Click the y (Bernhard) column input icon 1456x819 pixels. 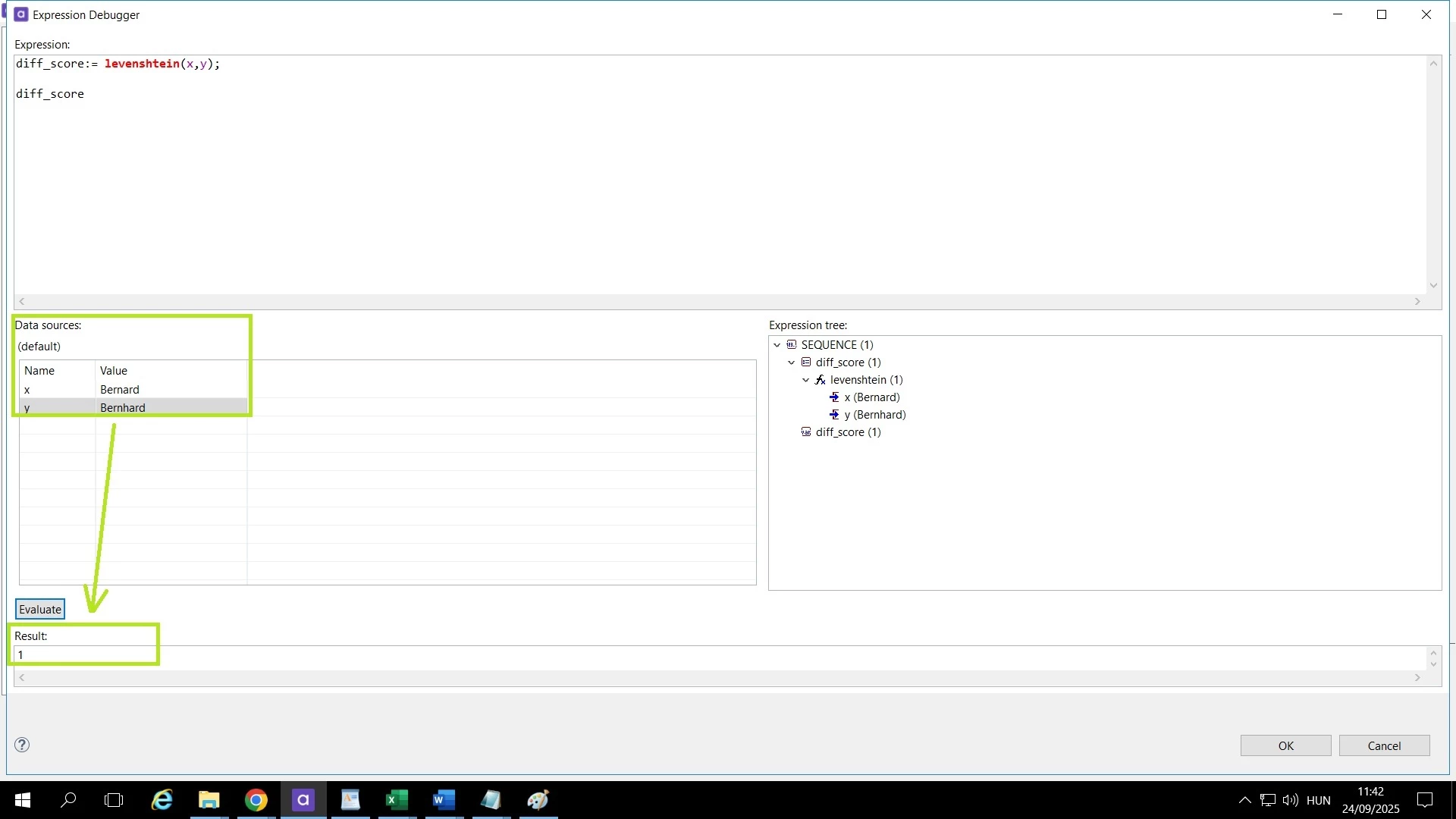point(834,415)
